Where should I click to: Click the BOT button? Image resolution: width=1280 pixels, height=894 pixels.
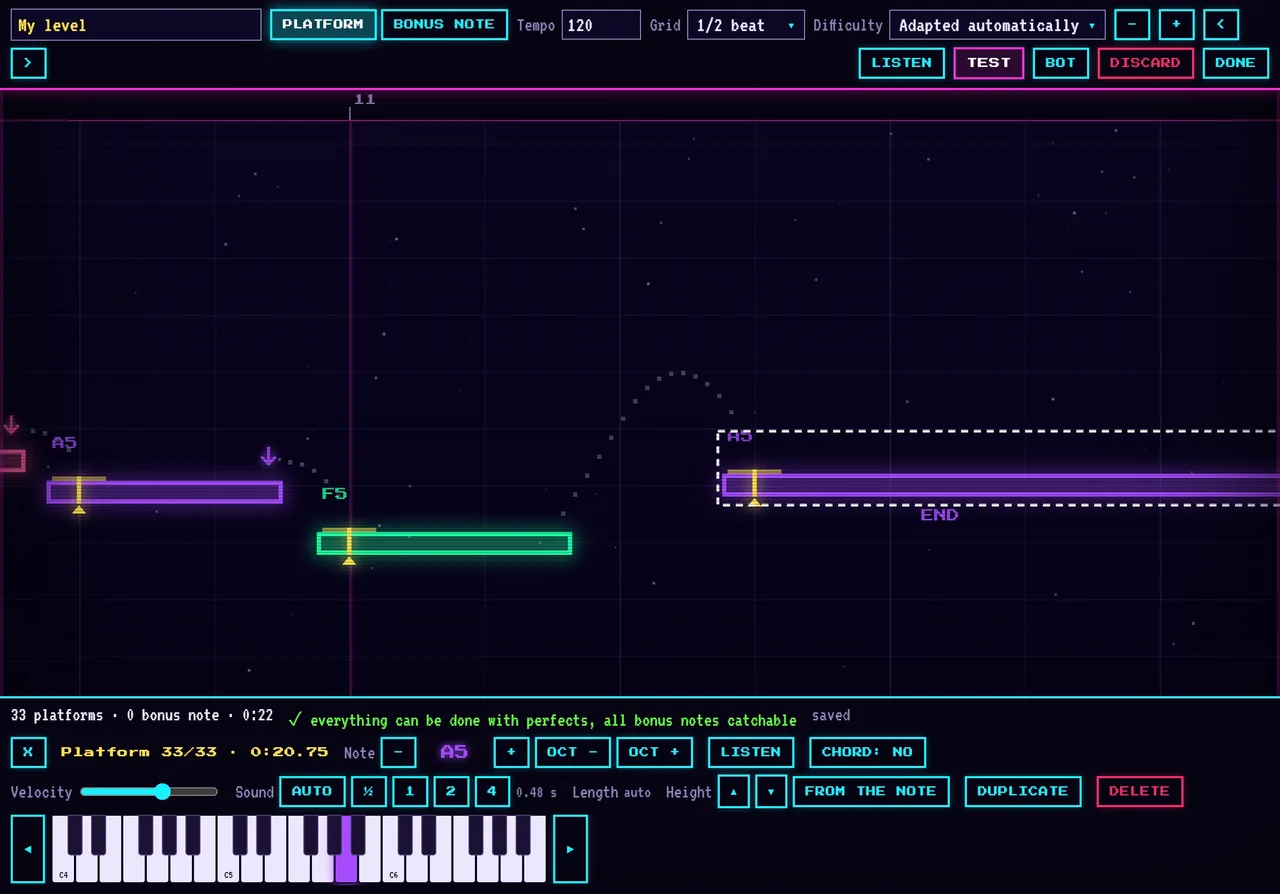click(1060, 63)
